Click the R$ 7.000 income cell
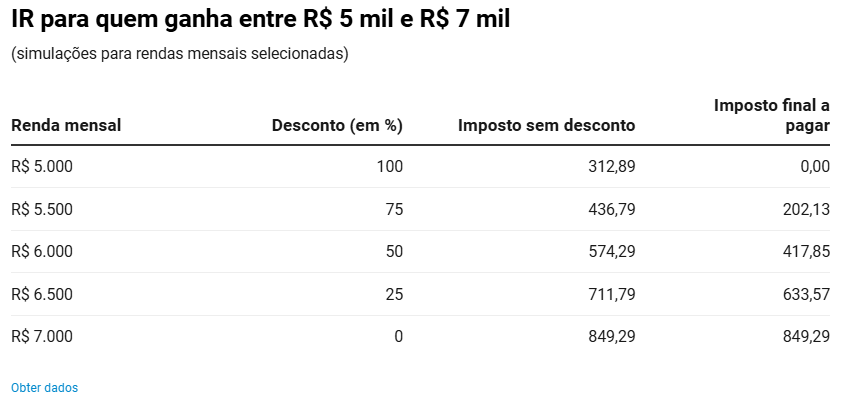Screen dimensions: 853x400 point(41,337)
